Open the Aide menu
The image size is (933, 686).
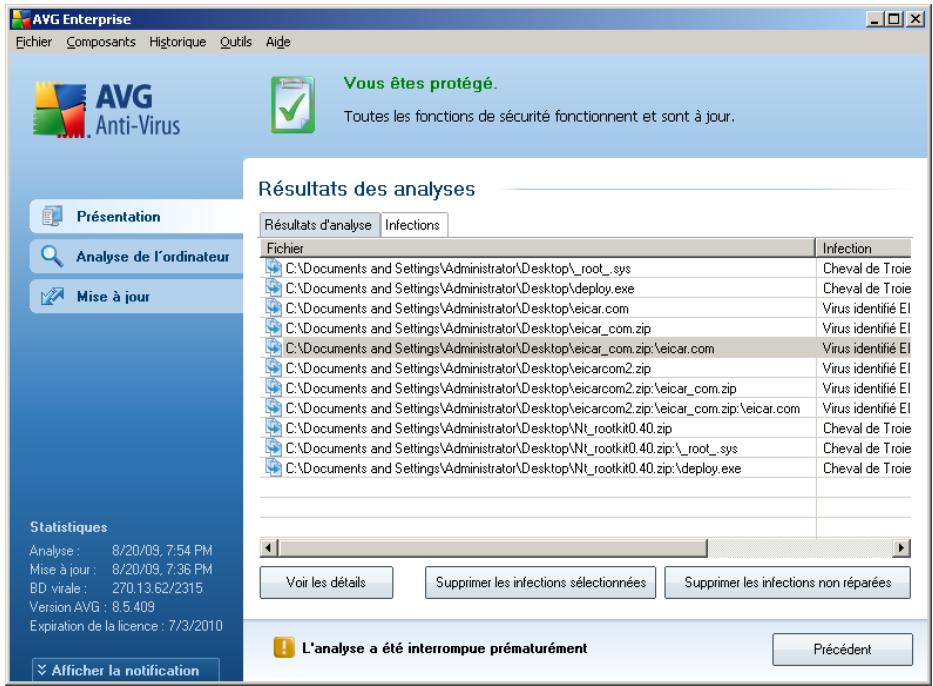pos(278,42)
